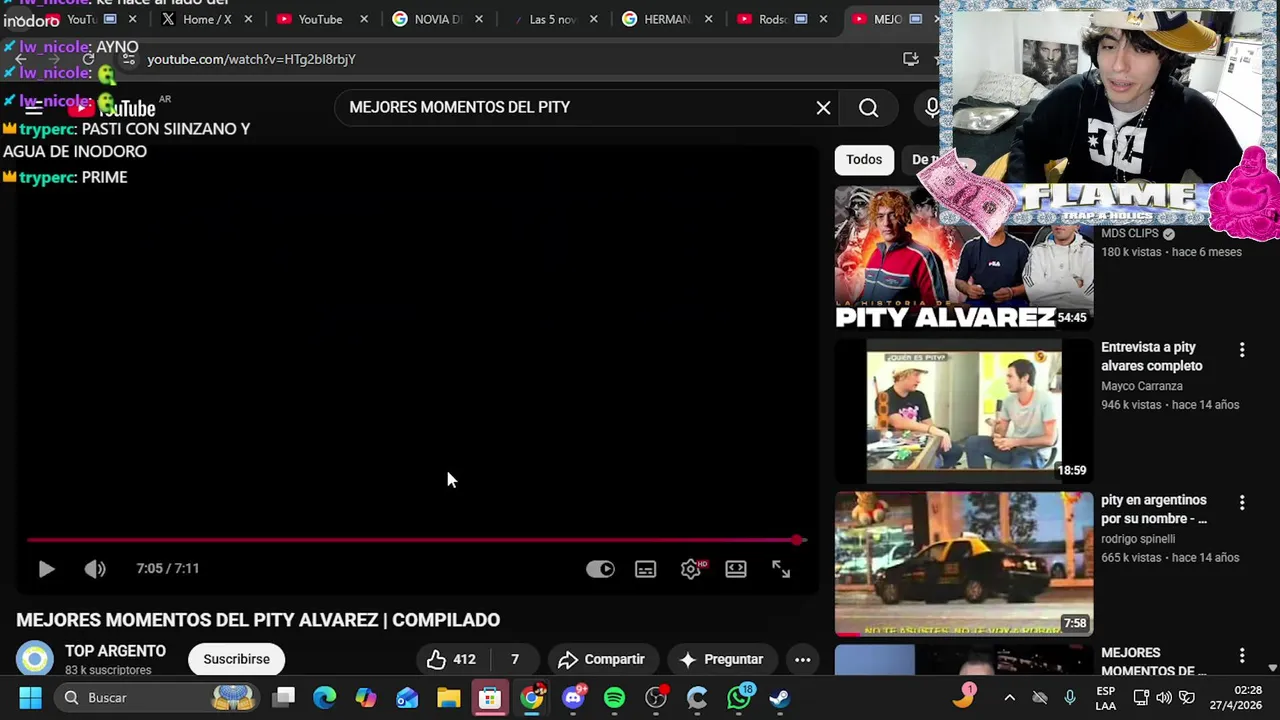The image size is (1280, 720).
Task: Click the browser address bar URL
Action: tap(251, 59)
